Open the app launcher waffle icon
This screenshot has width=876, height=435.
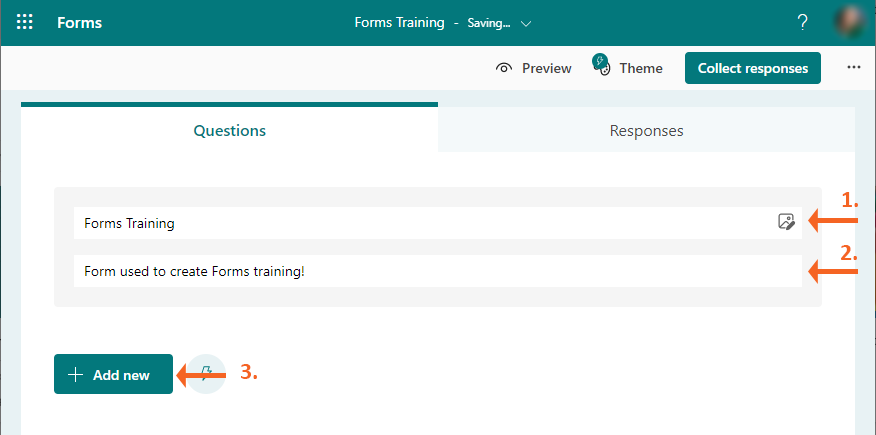tap(25, 22)
